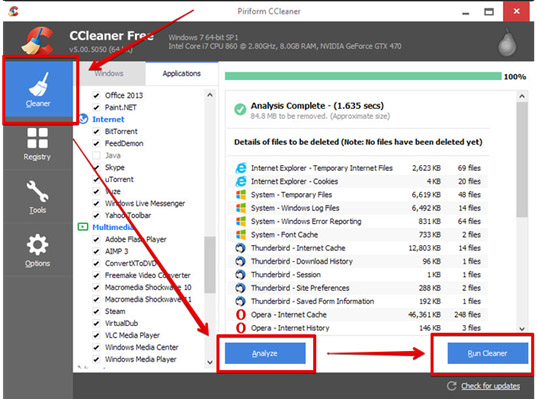Collapse the Internet category header
This screenshot has height=399, width=538.
point(108,119)
